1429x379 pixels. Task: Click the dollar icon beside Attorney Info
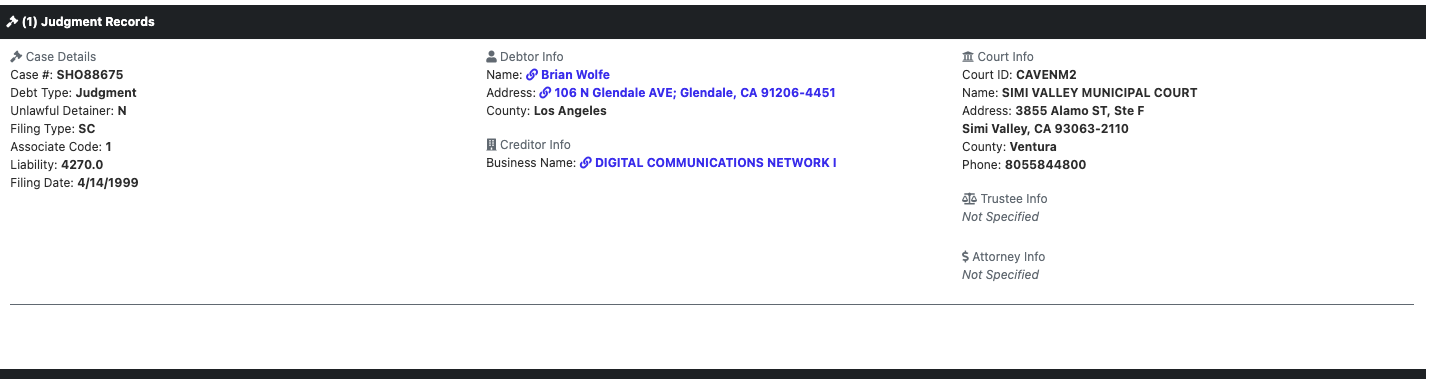[x=965, y=257]
